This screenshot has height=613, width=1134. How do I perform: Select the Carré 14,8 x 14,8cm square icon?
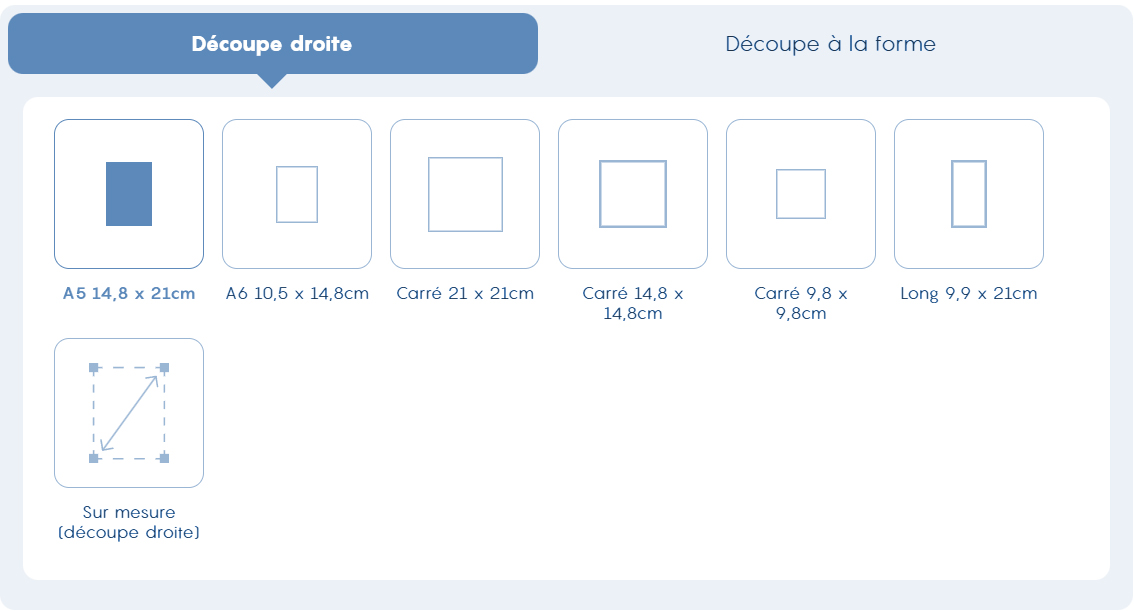(633, 194)
